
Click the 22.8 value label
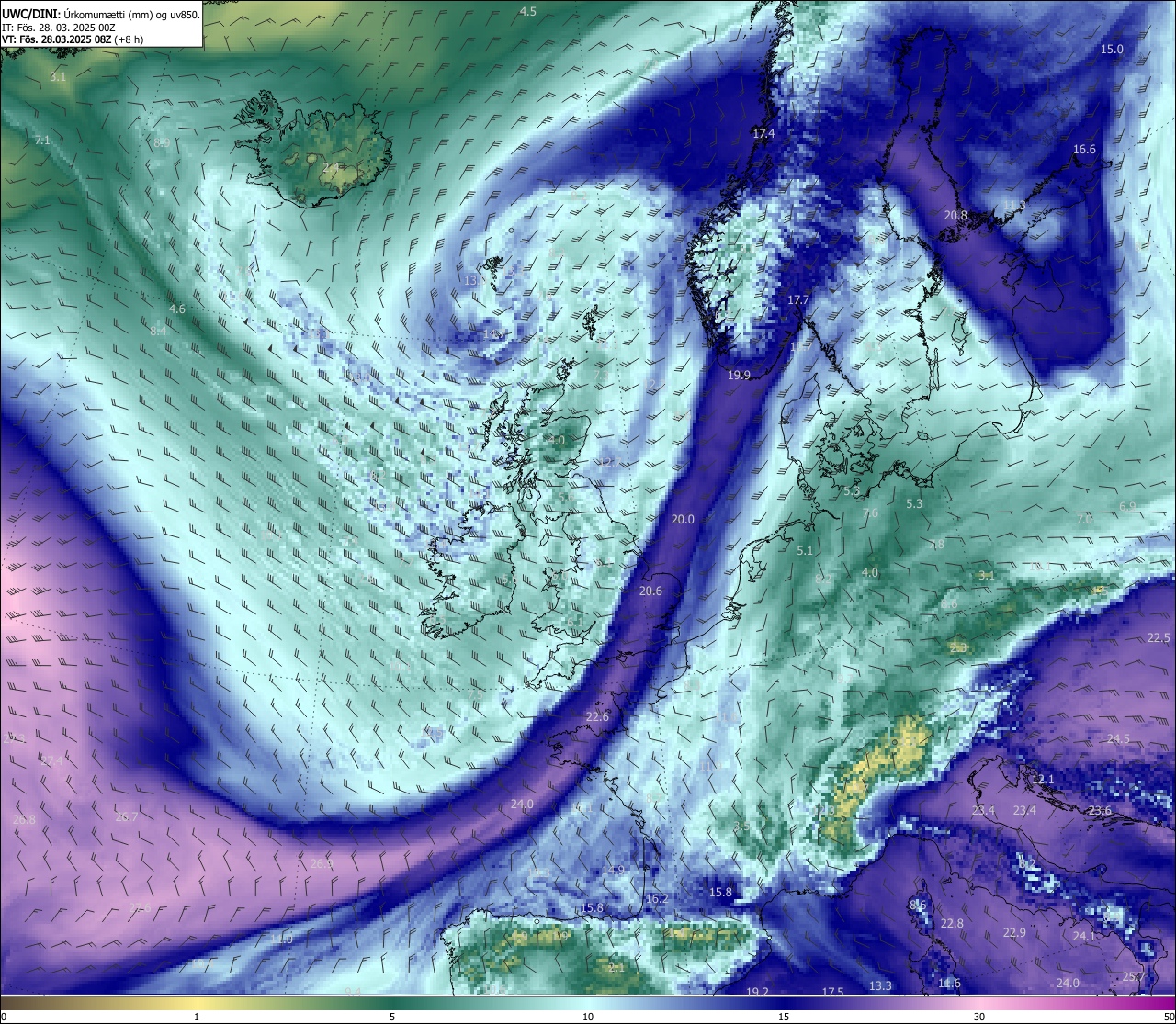(x=952, y=924)
